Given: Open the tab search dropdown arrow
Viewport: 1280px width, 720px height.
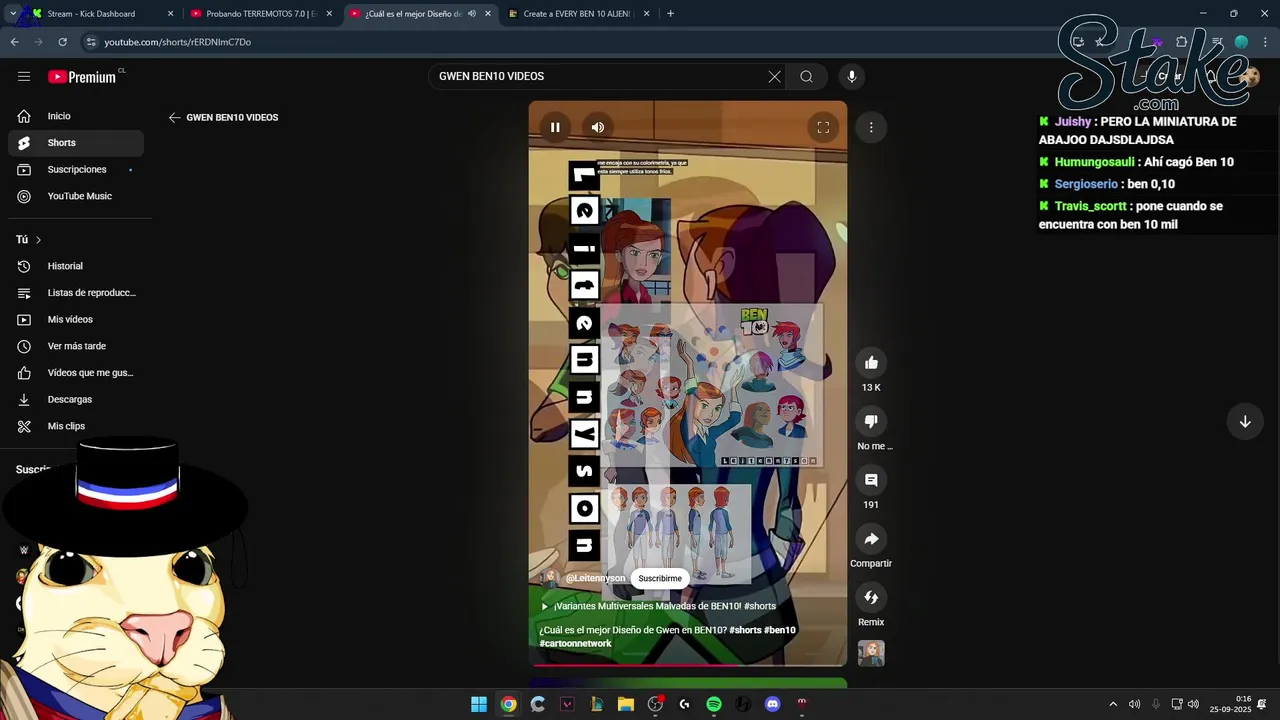Looking at the screenshot, I should (x=13, y=14).
